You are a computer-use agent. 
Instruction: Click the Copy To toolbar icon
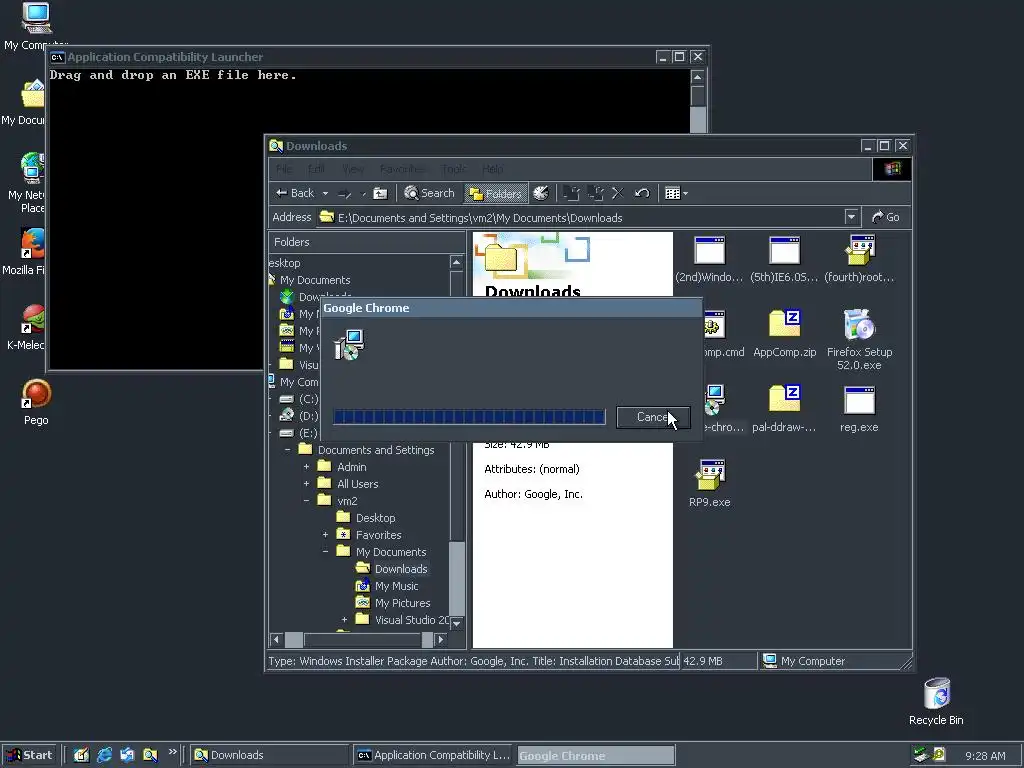click(595, 193)
